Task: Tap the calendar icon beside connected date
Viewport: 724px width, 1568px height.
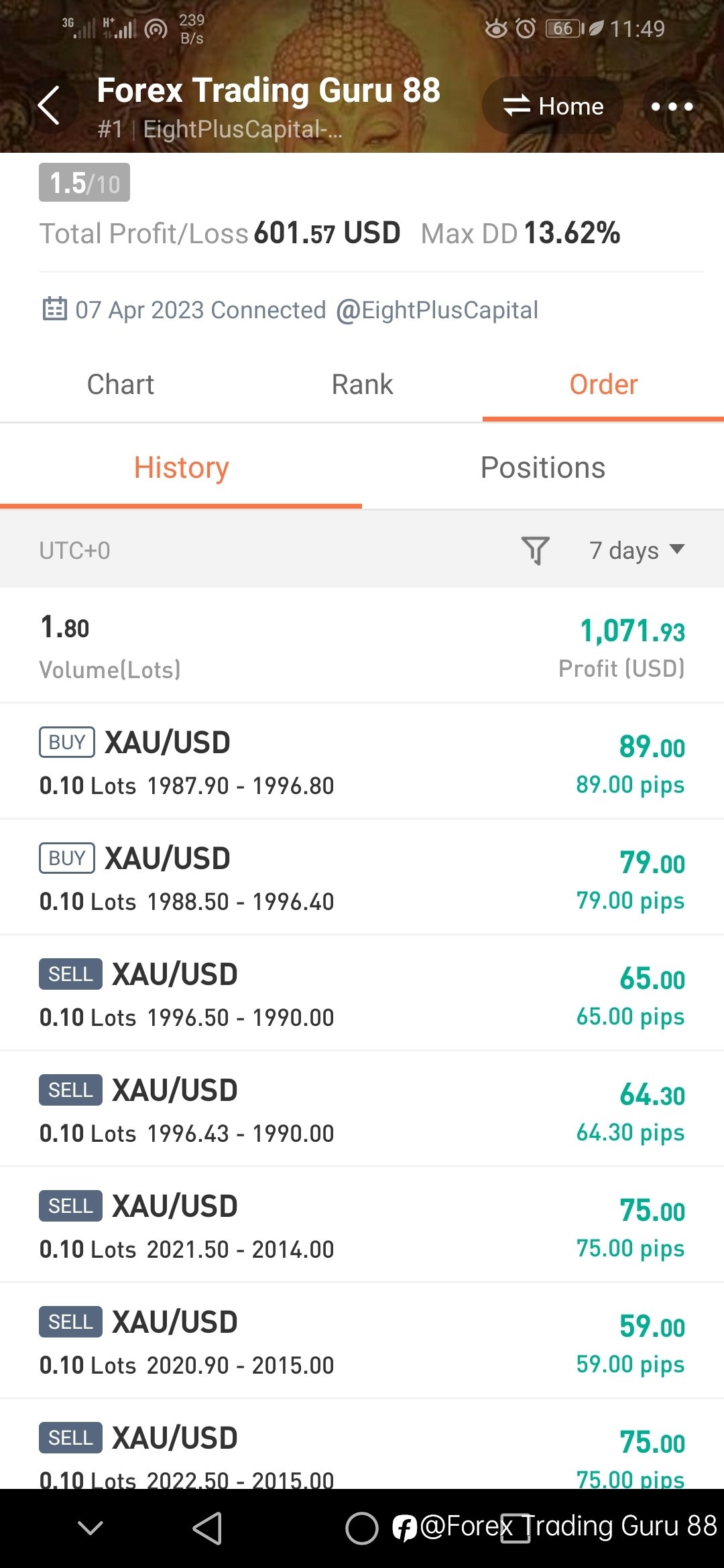Action: (54, 309)
